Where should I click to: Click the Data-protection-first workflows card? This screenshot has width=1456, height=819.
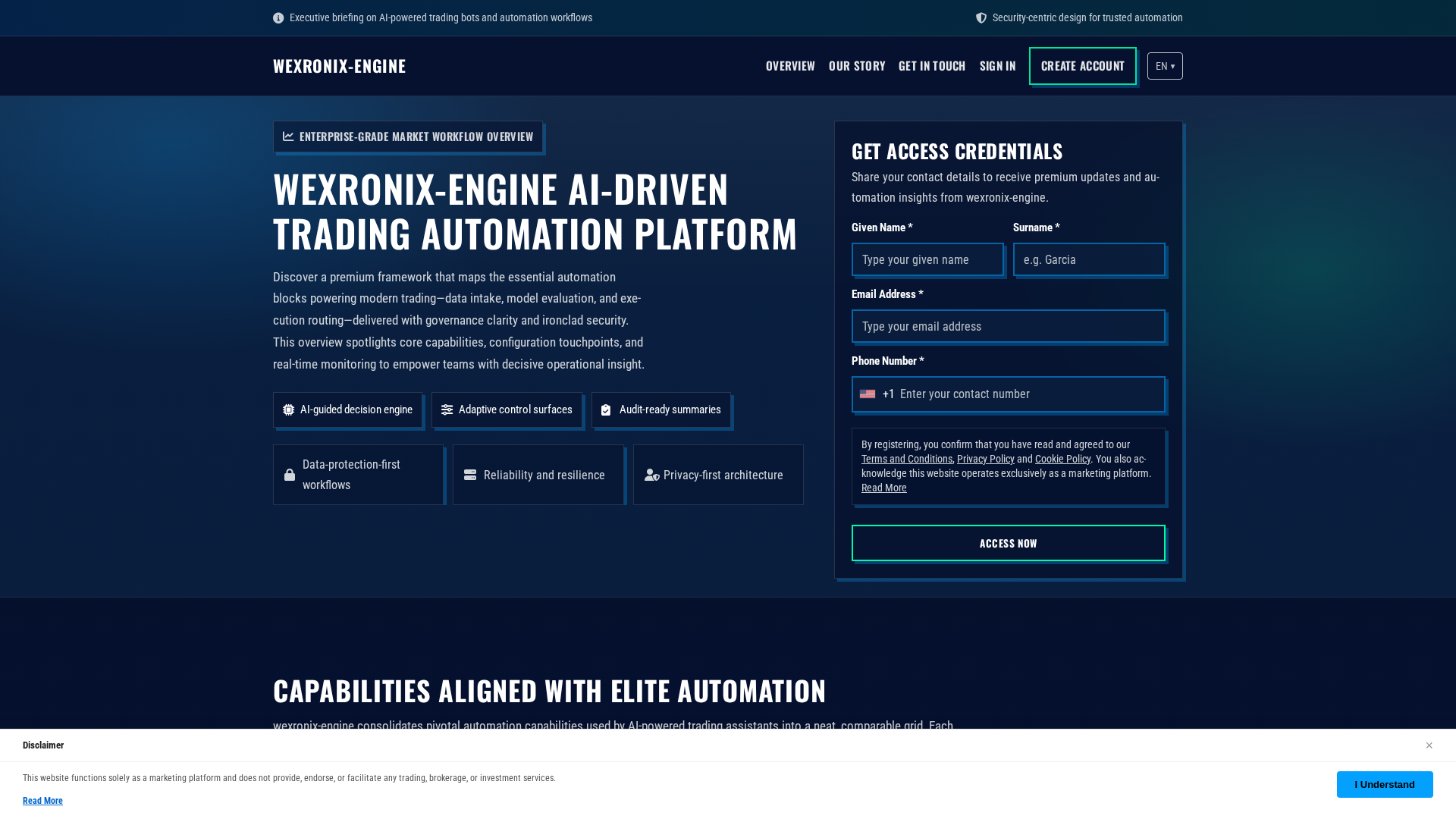click(358, 475)
